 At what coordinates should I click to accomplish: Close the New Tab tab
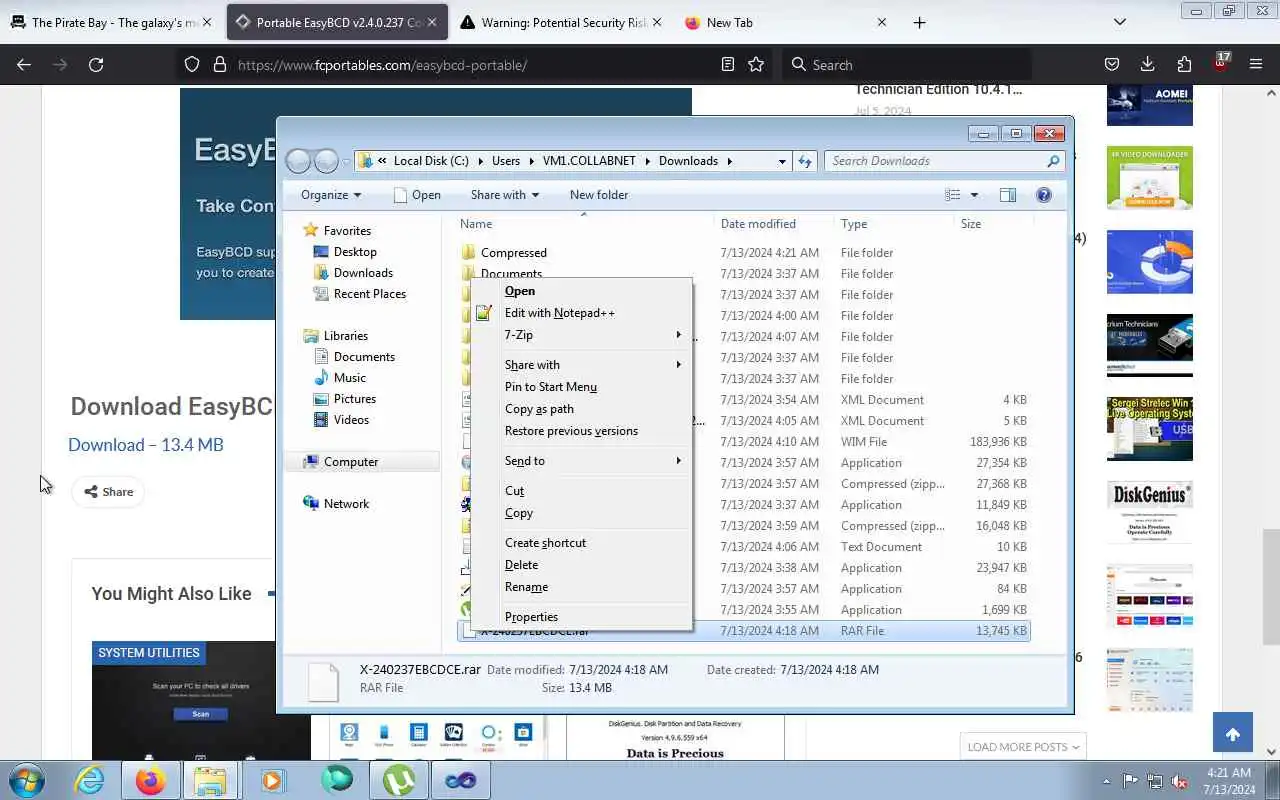pyautogui.click(x=881, y=22)
